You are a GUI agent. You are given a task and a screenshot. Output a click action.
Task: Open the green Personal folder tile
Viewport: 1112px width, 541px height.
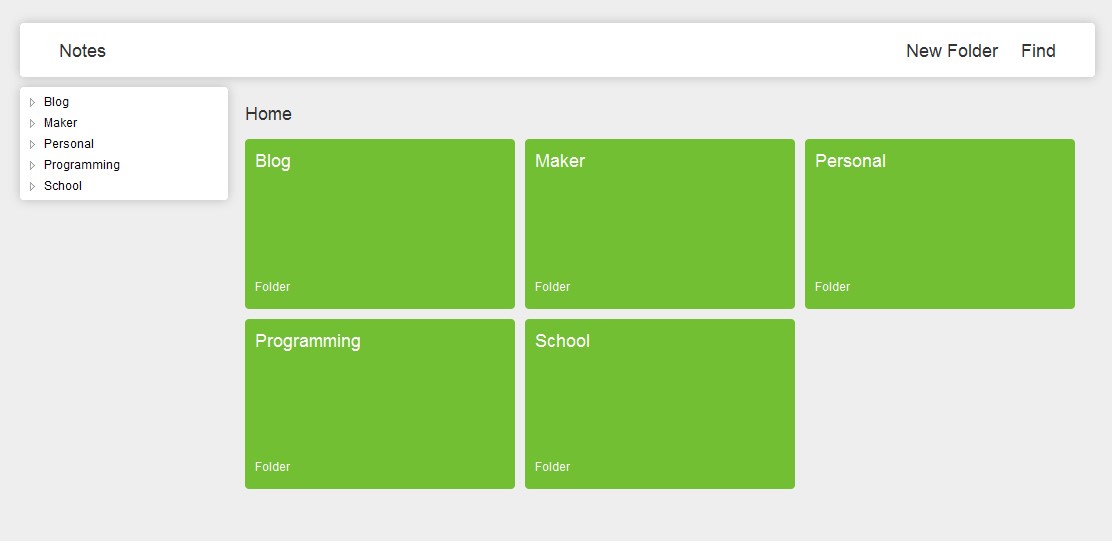[x=940, y=224]
